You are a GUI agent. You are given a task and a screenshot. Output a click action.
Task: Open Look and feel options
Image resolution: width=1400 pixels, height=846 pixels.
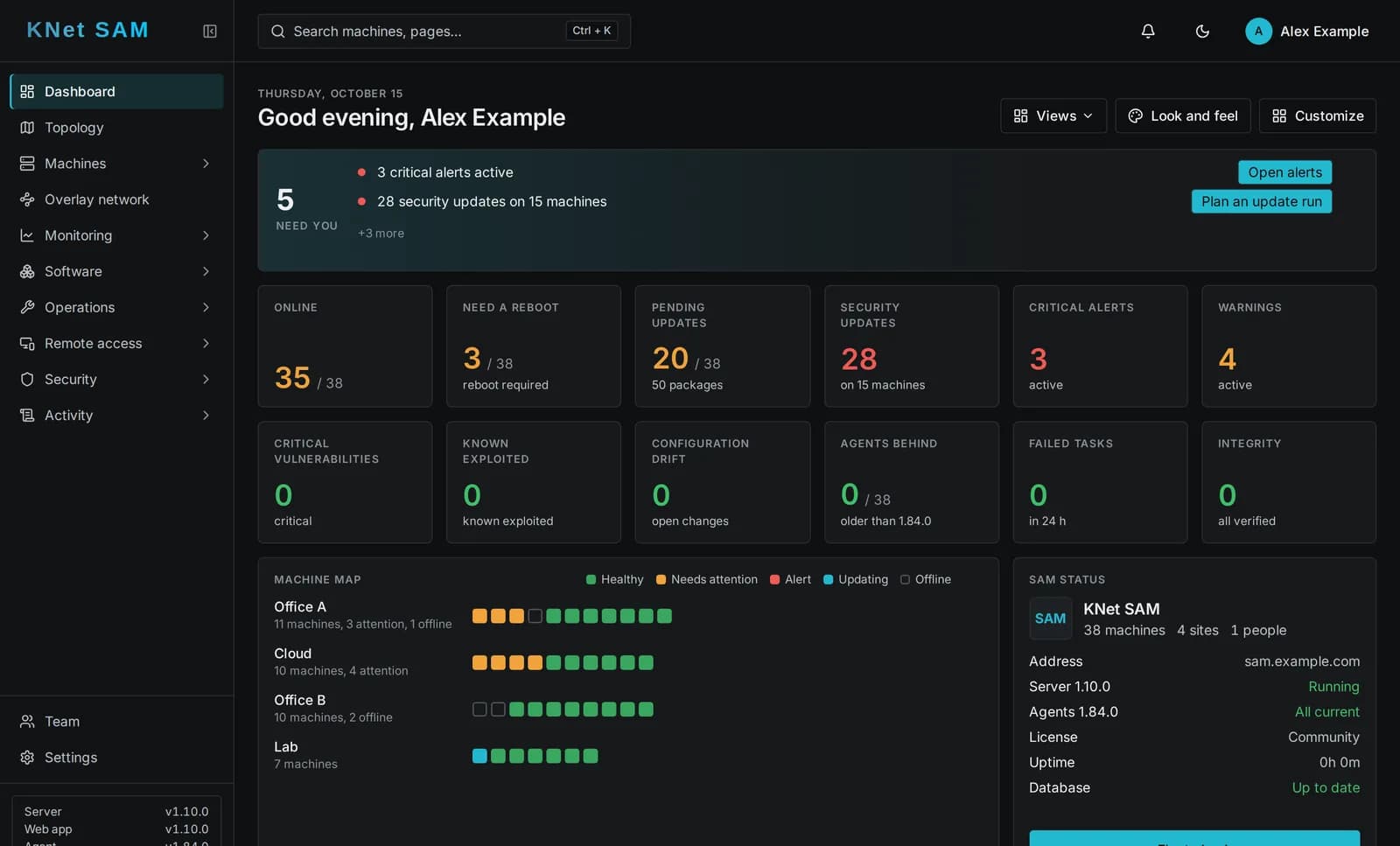coord(1182,115)
